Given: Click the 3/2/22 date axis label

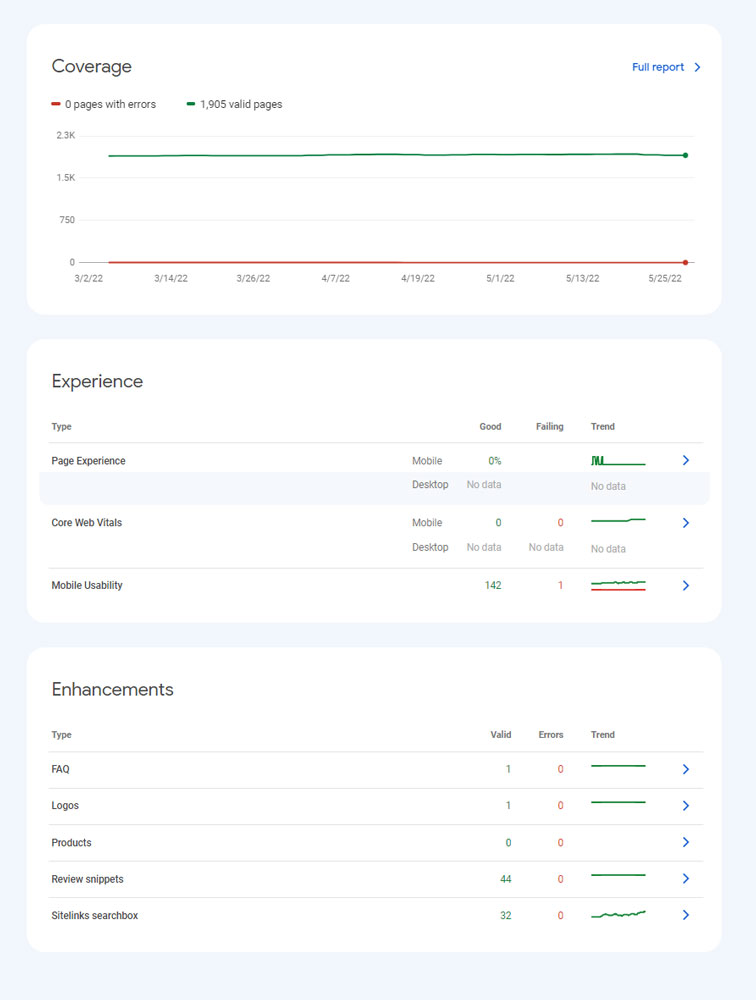Looking at the screenshot, I should pyautogui.click(x=89, y=278).
